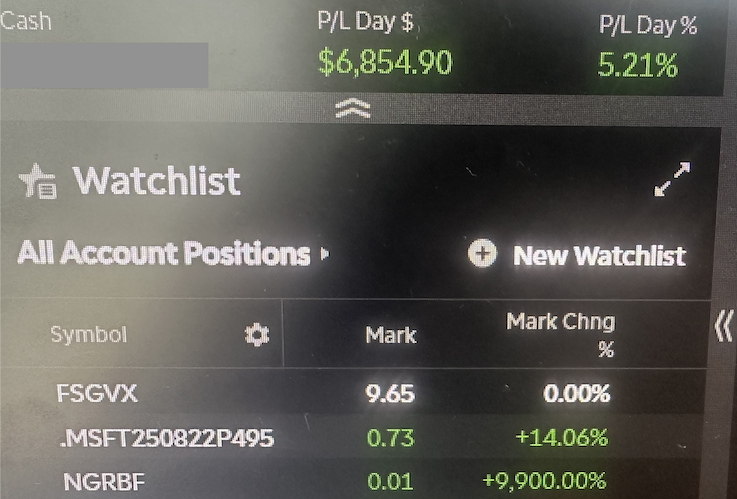
Task: Open the All Account Positions dropdown
Action: coord(173,253)
